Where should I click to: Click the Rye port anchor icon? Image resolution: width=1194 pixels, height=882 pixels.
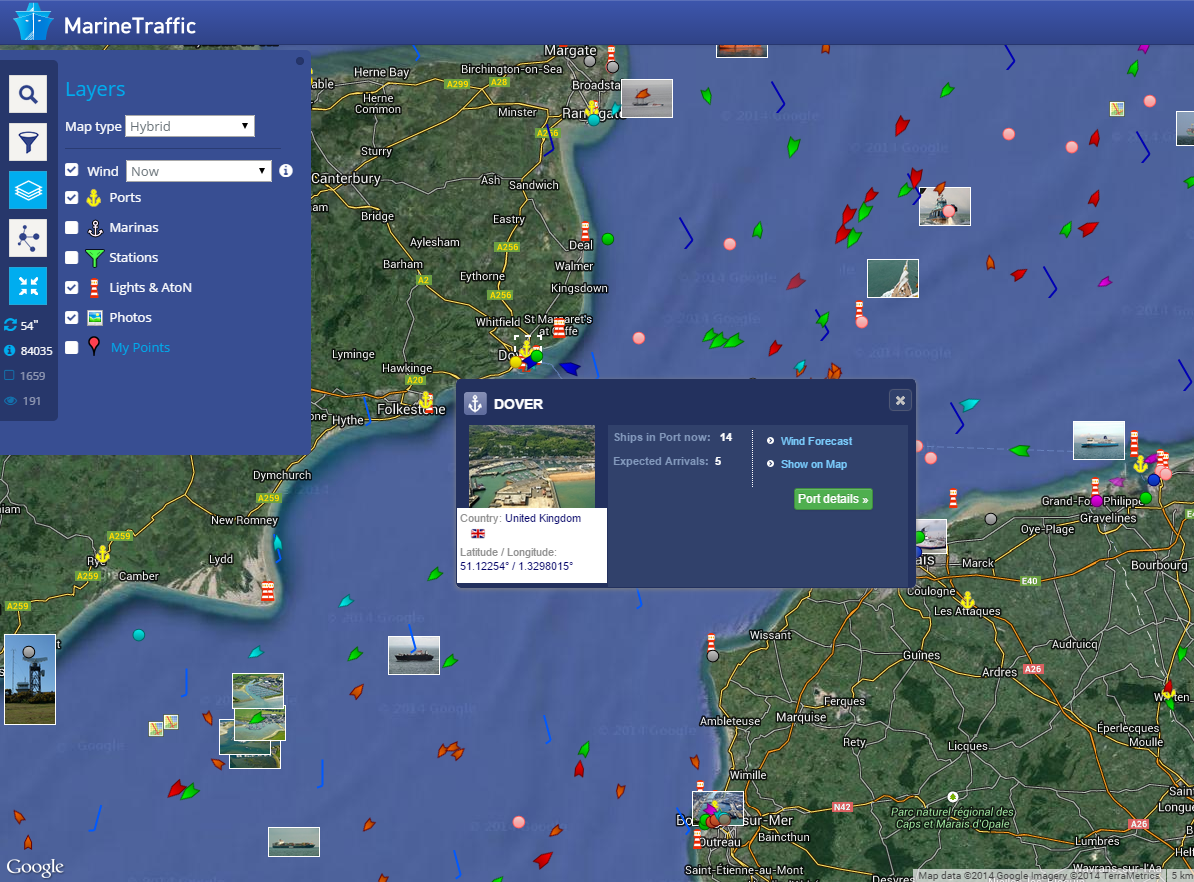coord(102,554)
